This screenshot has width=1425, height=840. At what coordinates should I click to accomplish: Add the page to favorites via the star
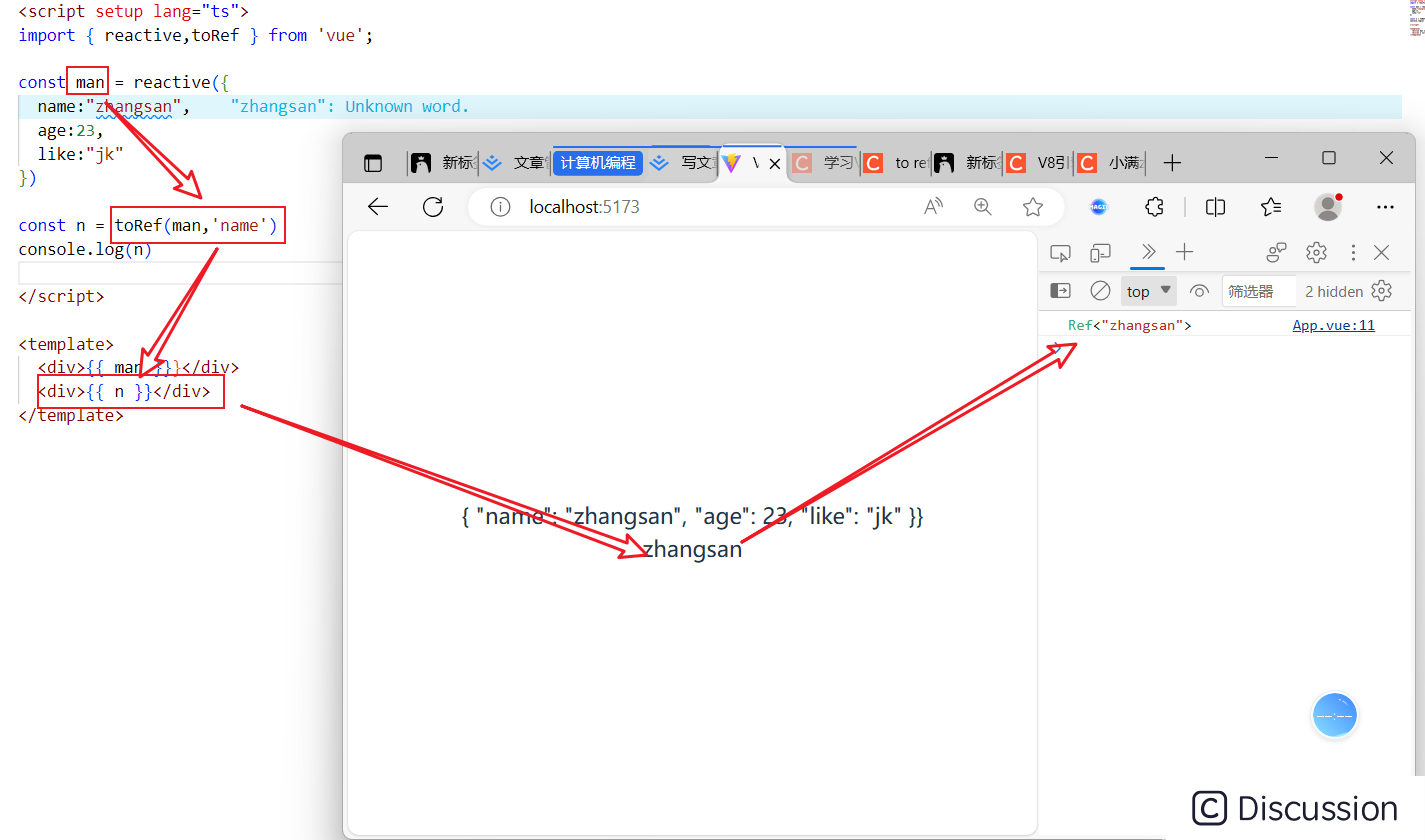pos(1032,206)
